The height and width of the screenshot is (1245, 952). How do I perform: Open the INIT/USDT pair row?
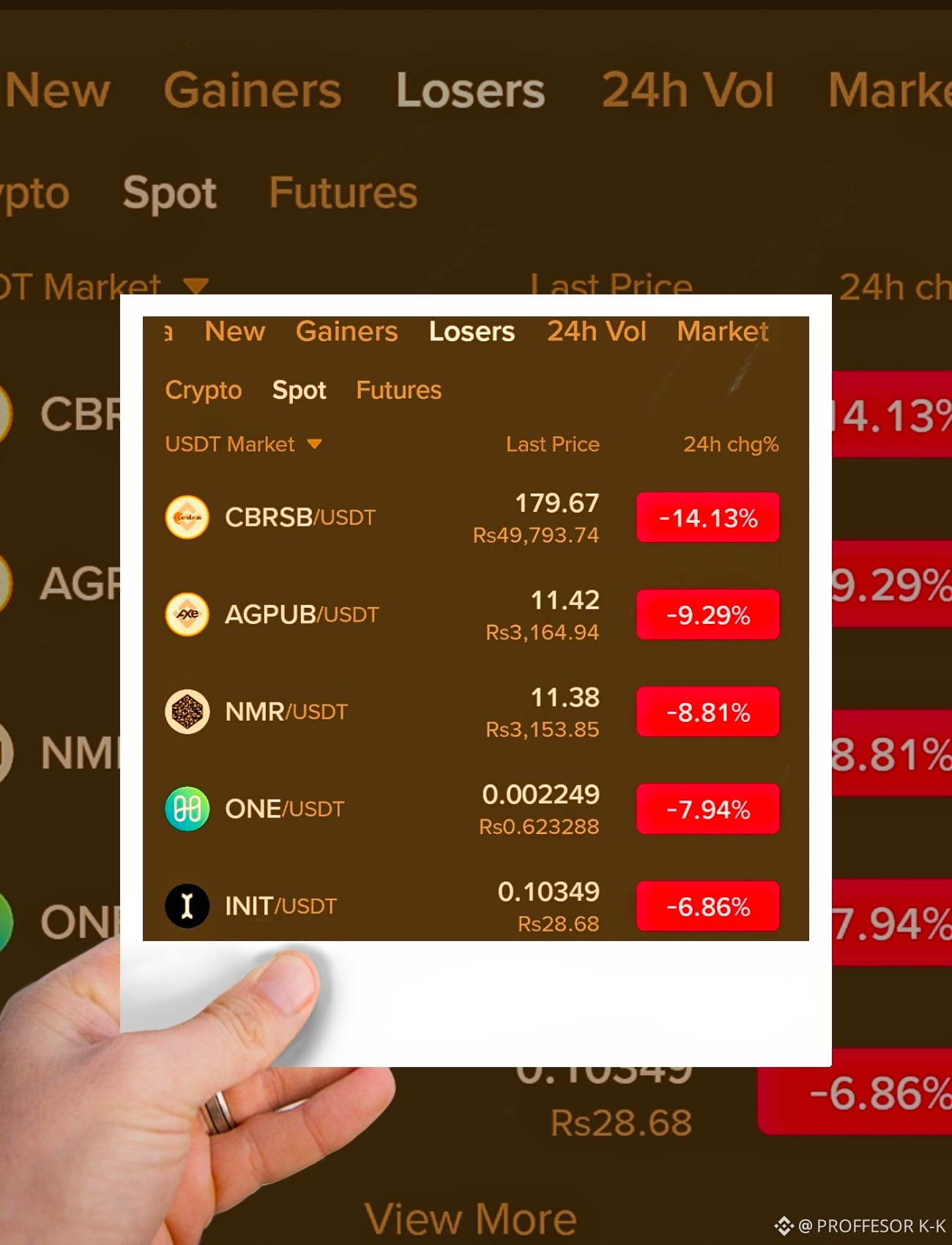472,907
